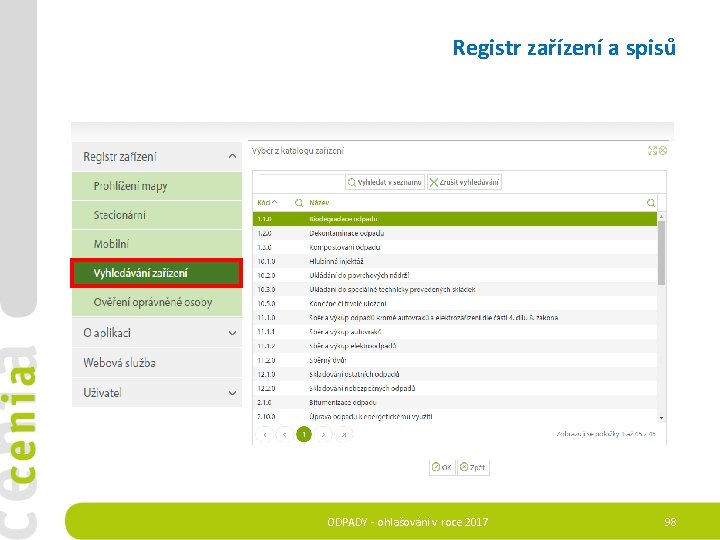Image resolution: width=720 pixels, height=540 pixels.
Task: Click the scrollbar down arrow of the list
Action: pos(661,418)
